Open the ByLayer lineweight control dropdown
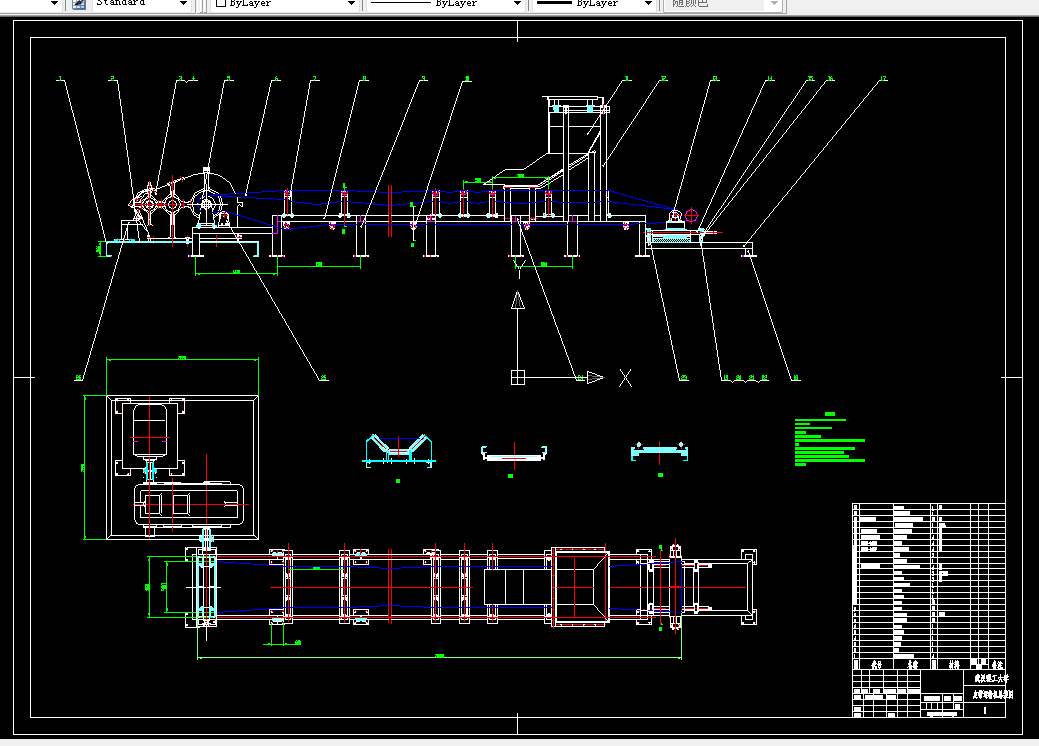The height and width of the screenshot is (746, 1039). (648, 3)
